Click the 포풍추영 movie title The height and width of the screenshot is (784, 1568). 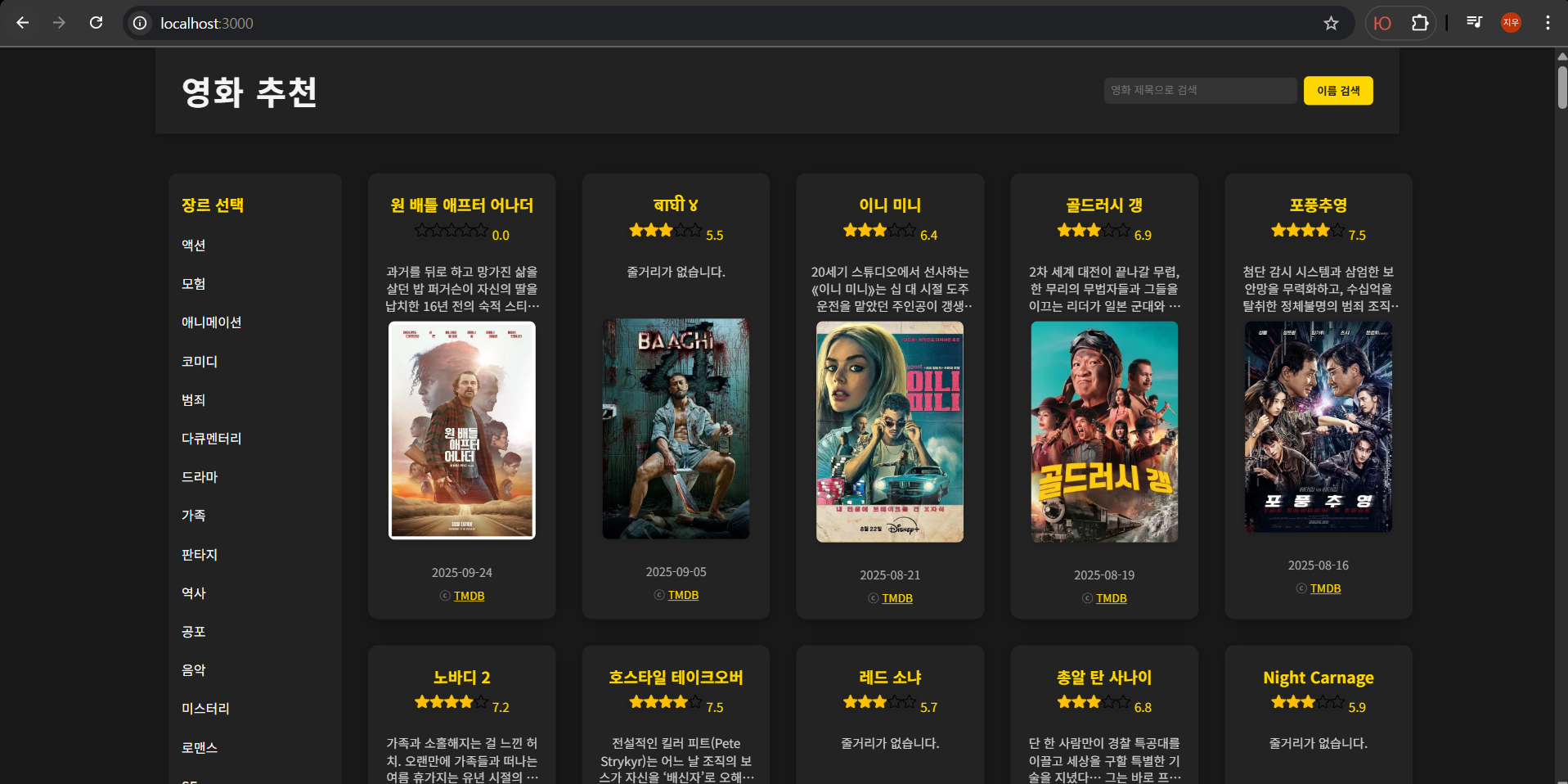[x=1319, y=205]
